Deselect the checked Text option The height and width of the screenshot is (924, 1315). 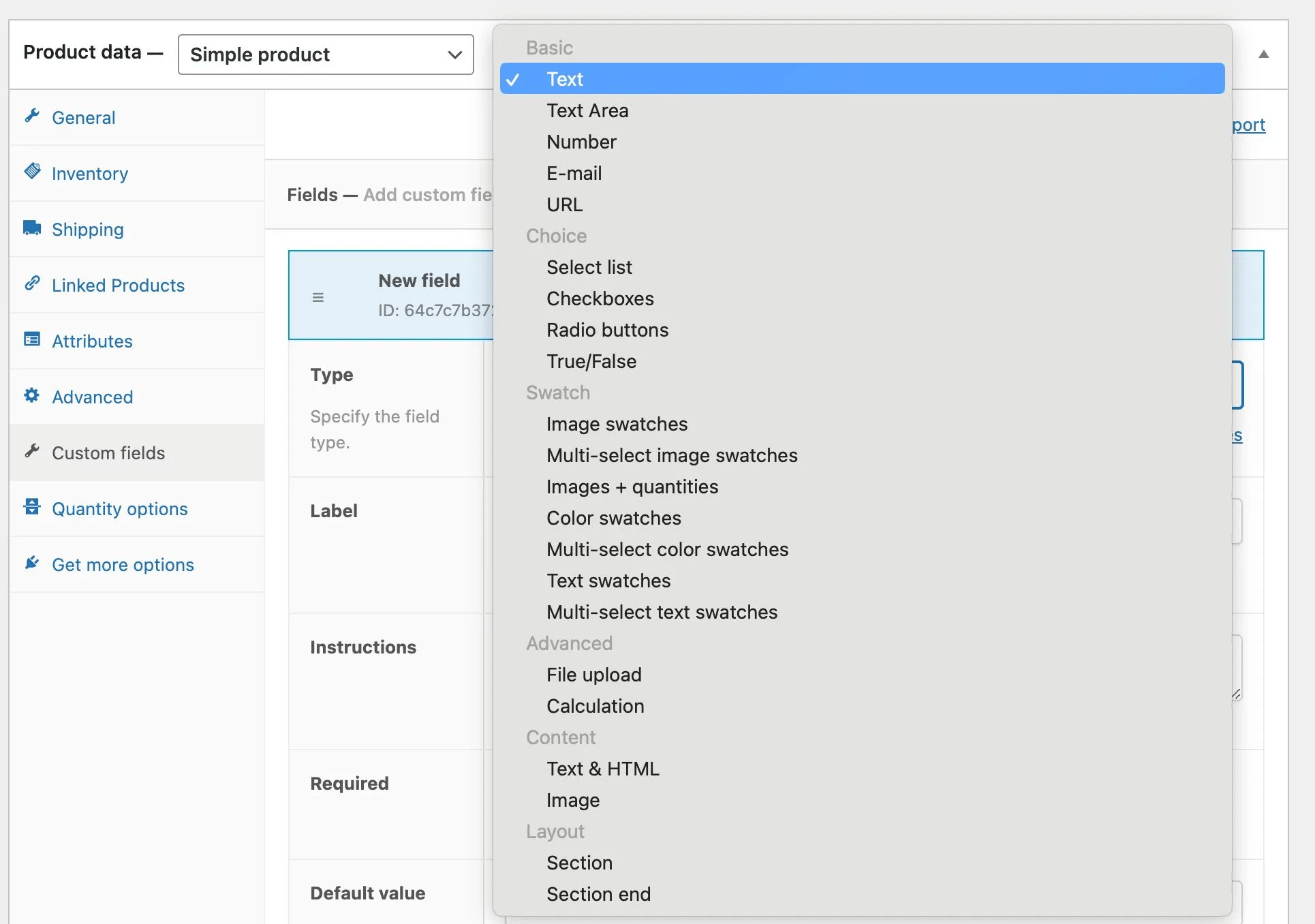(564, 78)
